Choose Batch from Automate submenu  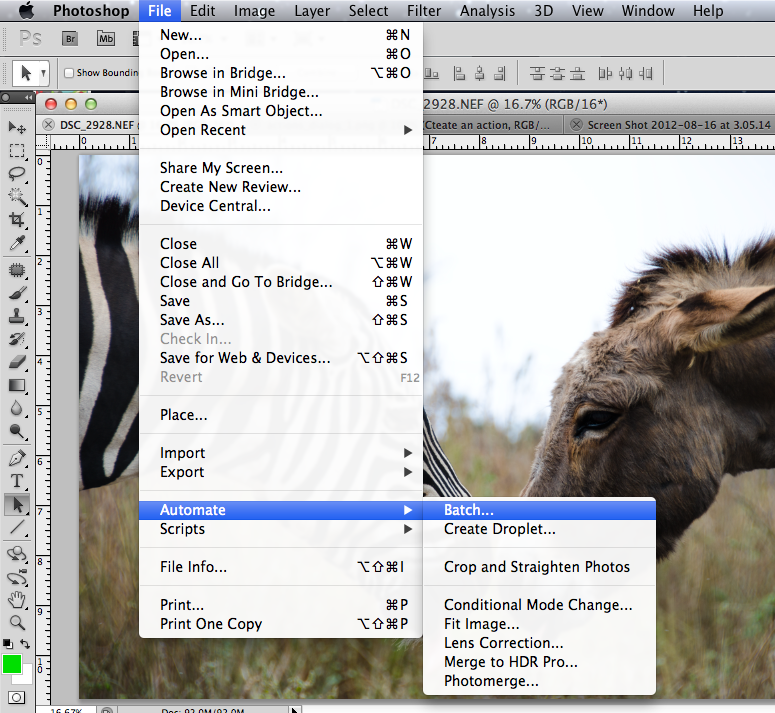coord(540,510)
